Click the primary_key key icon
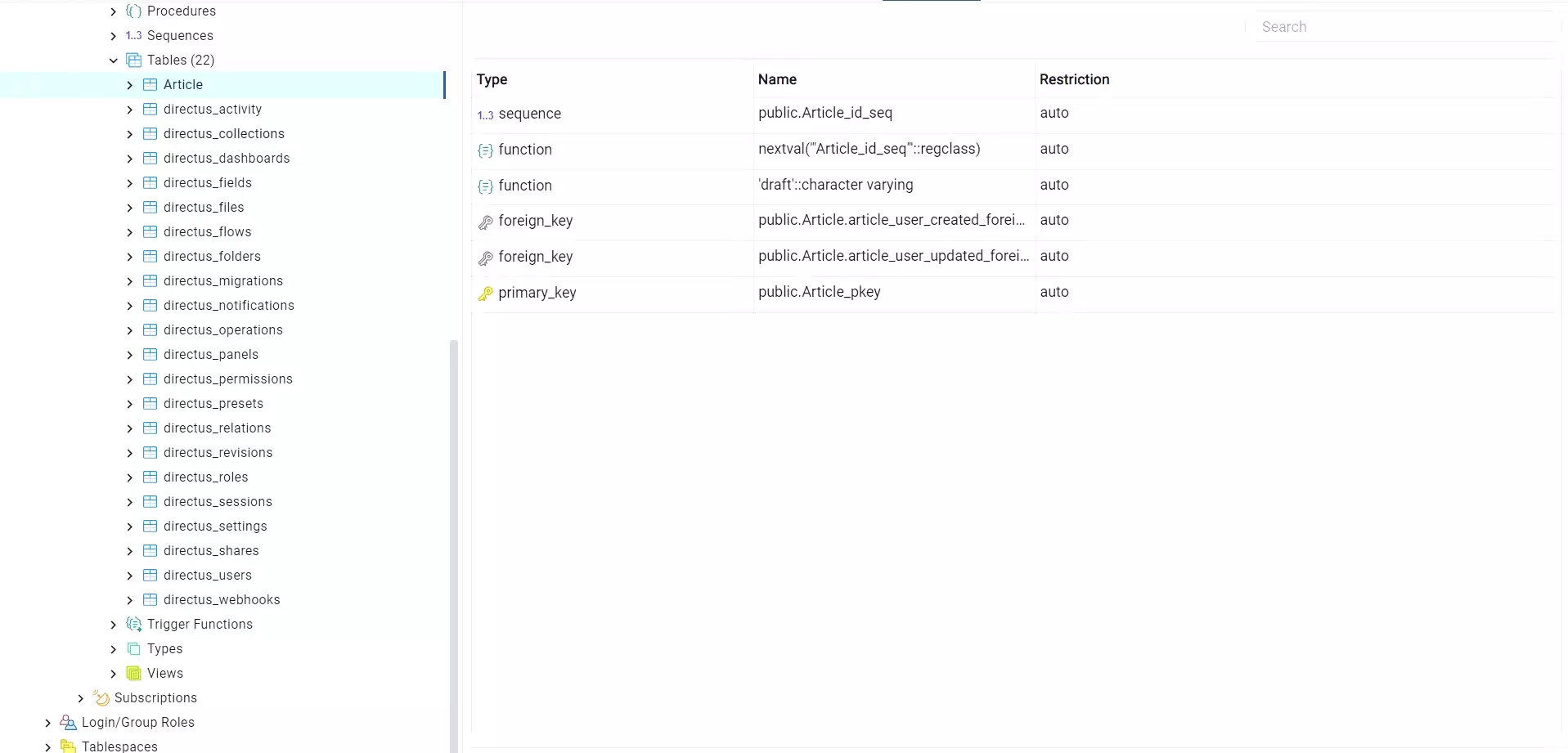This screenshot has height=753, width=1568. point(485,294)
